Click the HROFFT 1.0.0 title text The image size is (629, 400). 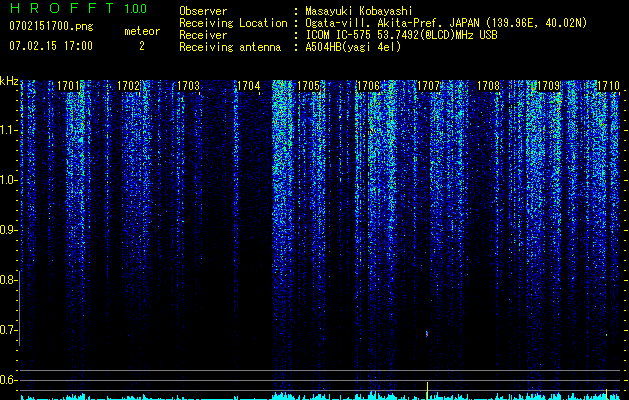point(79,8)
